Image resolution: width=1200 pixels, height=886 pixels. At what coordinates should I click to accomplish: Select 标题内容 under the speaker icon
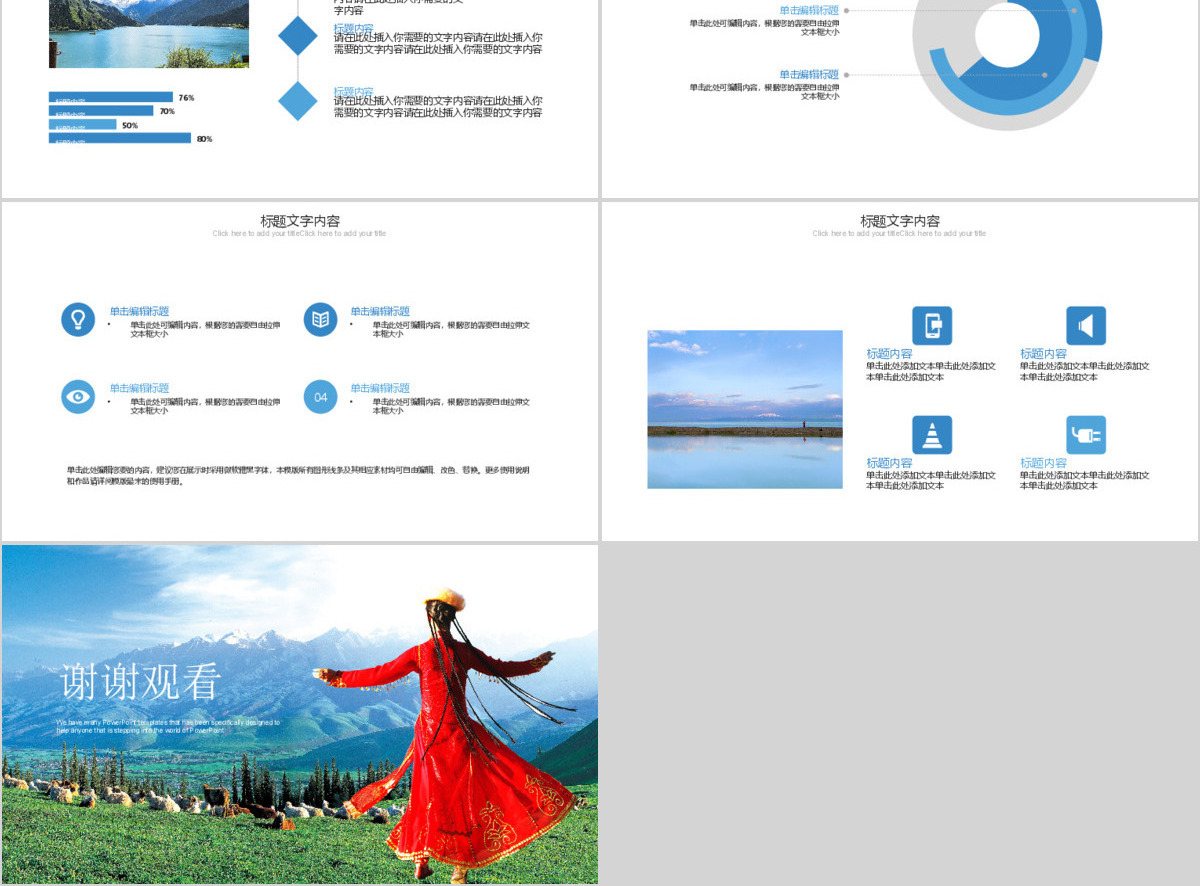[x=1043, y=354]
